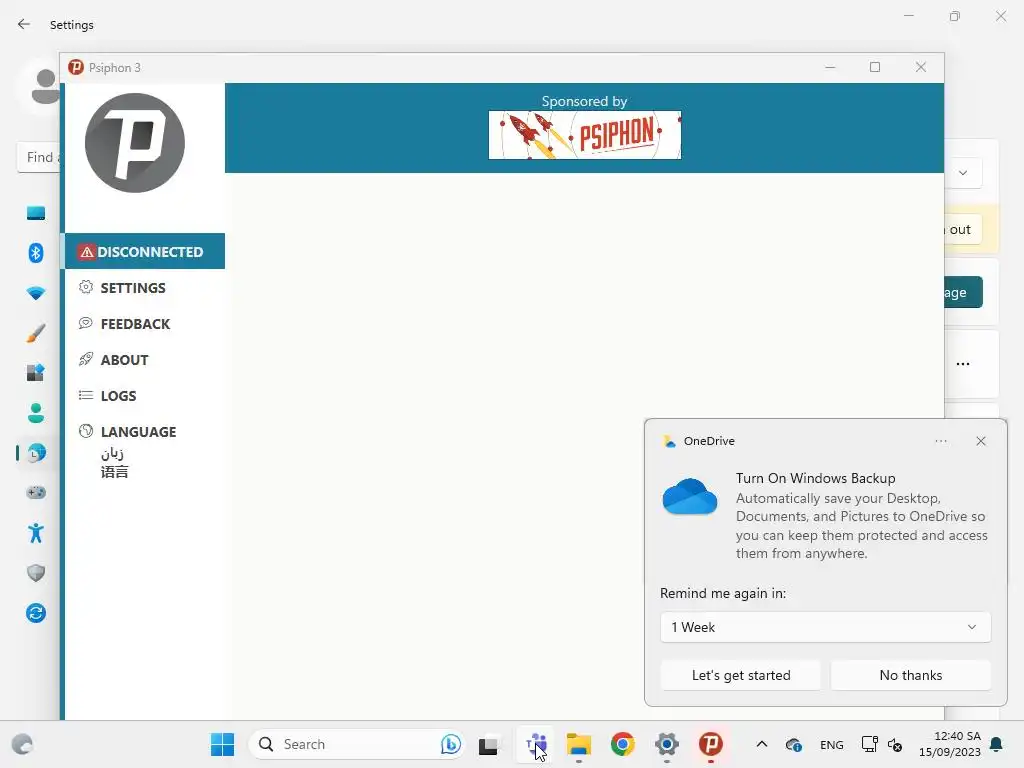Click the OneDrive cloud image
Viewport: 1024px width, 768px height.
[x=690, y=497]
